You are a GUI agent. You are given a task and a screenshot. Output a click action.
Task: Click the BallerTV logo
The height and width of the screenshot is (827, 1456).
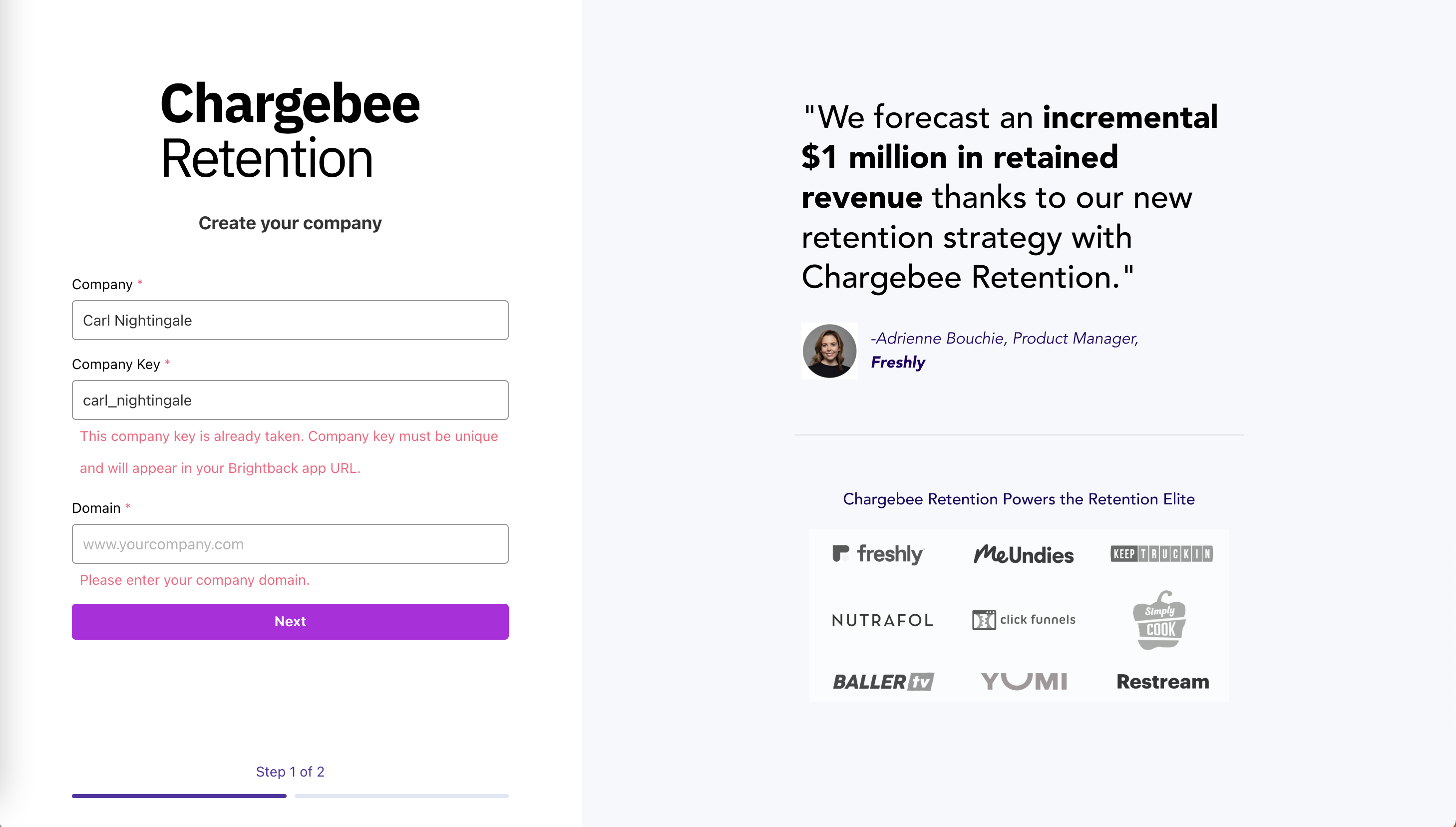(883, 682)
